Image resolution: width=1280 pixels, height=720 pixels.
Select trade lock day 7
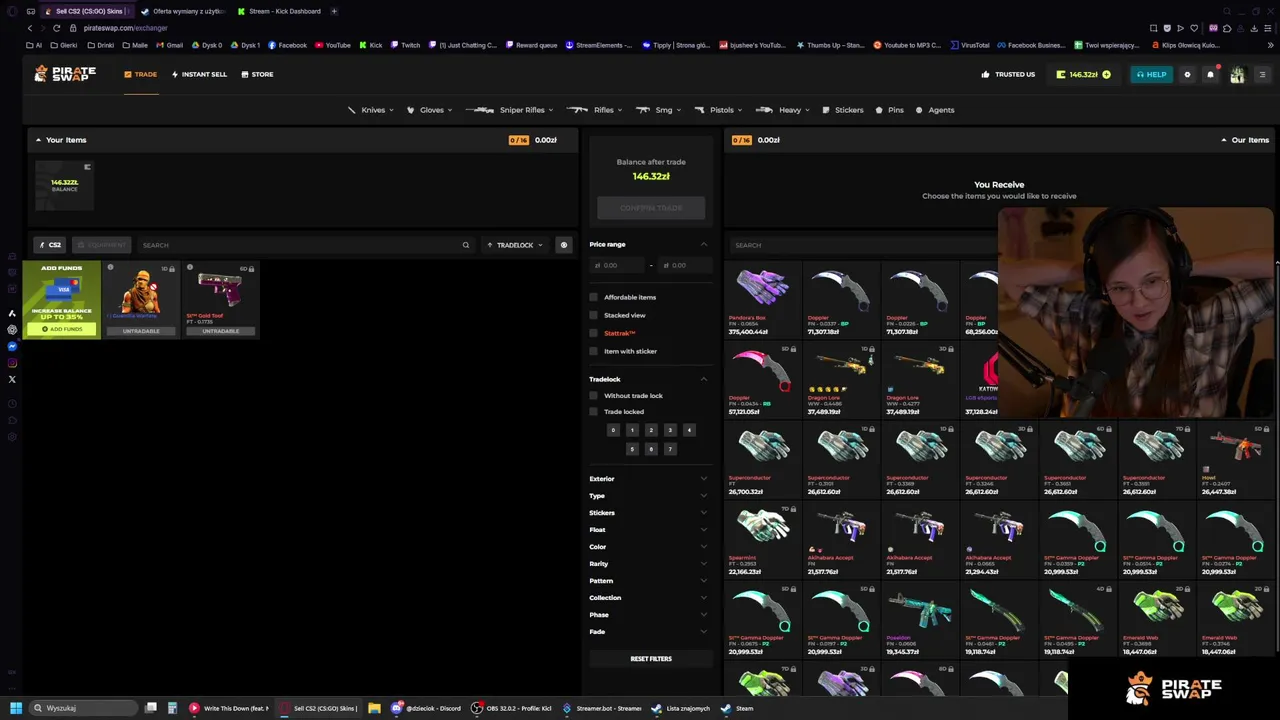[x=670, y=449]
